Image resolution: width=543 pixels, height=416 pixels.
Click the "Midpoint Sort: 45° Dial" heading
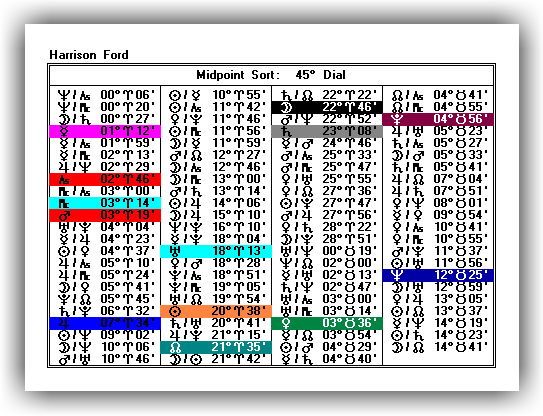click(x=271, y=75)
